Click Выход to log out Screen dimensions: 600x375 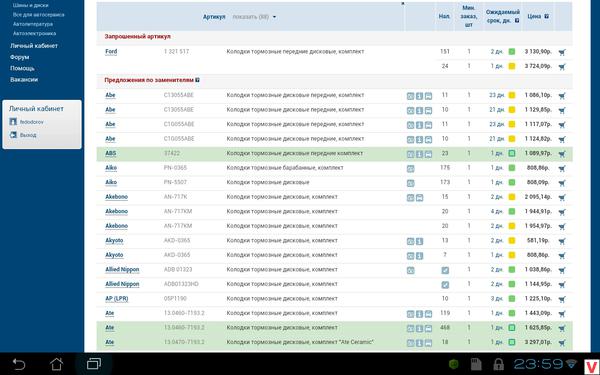coord(28,135)
